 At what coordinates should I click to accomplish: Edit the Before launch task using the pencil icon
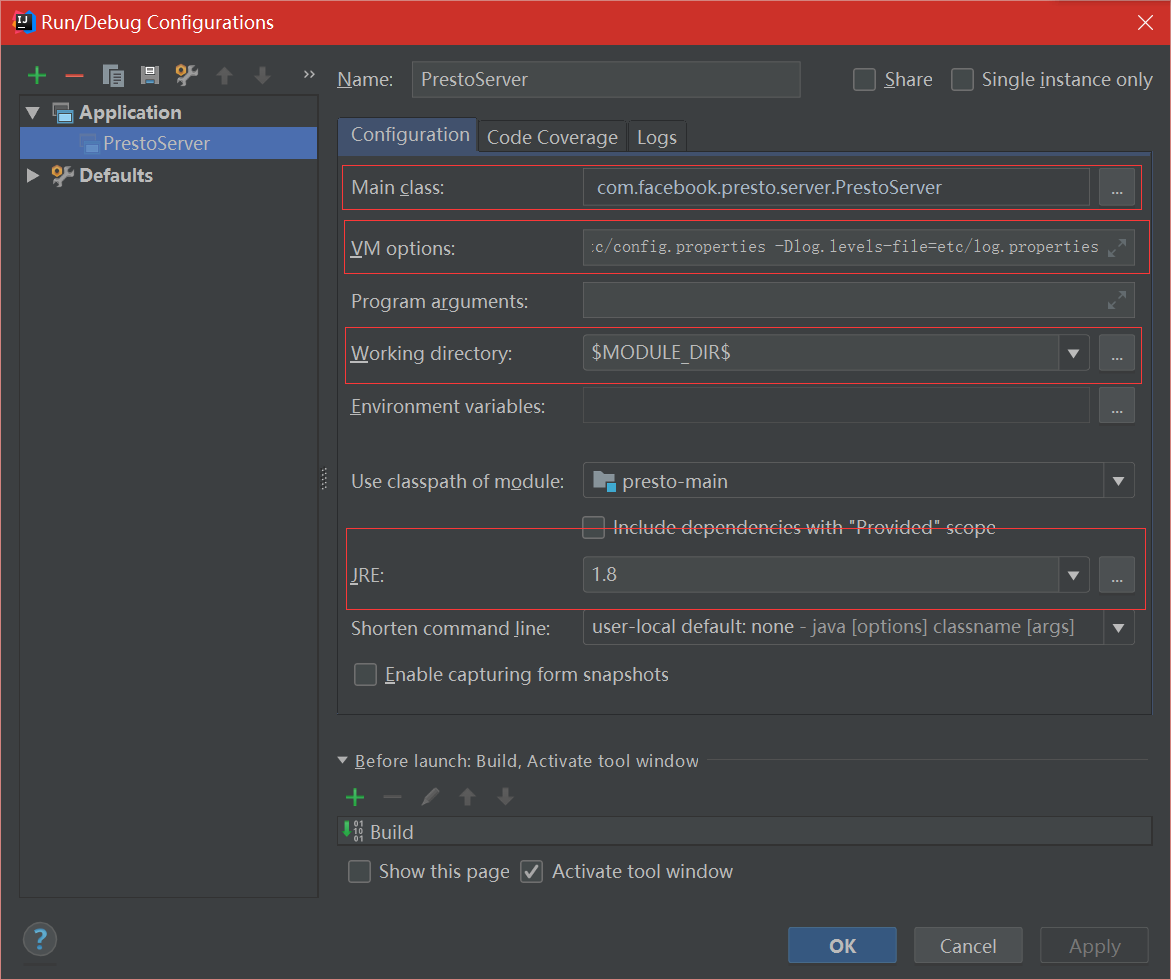(430, 797)
